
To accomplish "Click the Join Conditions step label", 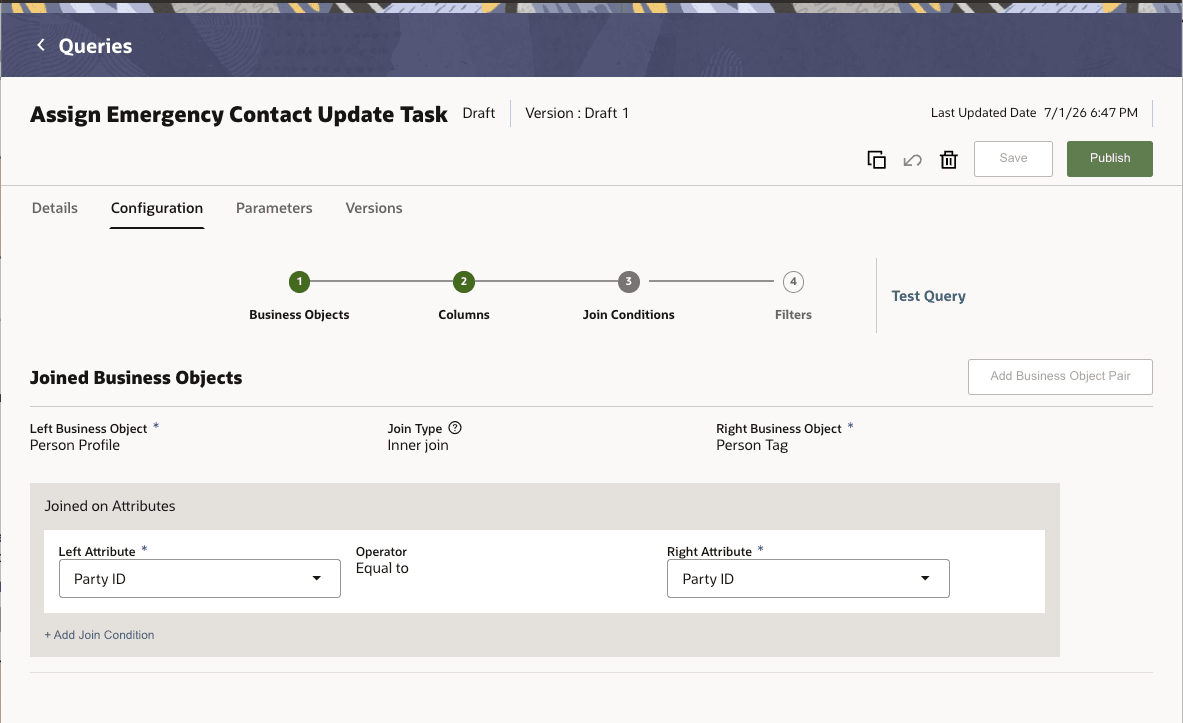I will (628, 315).
